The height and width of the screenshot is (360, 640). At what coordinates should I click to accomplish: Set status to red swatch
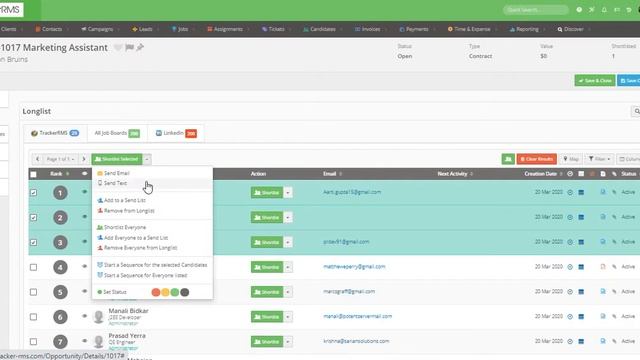pyautogui.click(x=156, y=292)
